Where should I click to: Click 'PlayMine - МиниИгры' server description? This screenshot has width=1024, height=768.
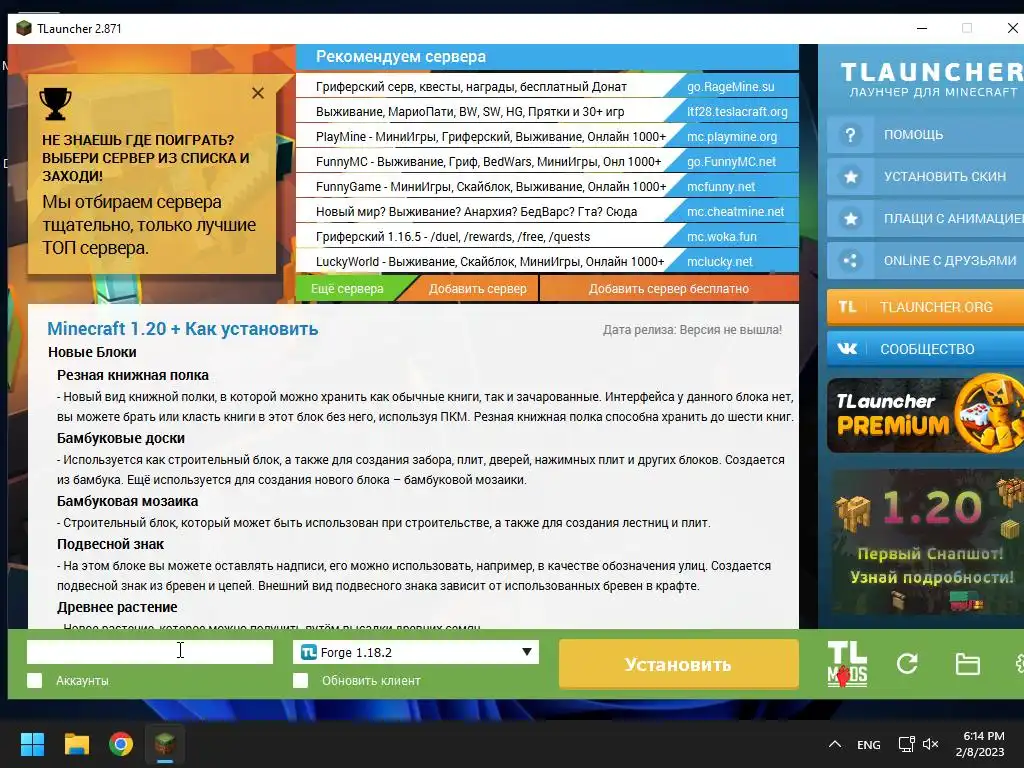[x=490, y=136]
